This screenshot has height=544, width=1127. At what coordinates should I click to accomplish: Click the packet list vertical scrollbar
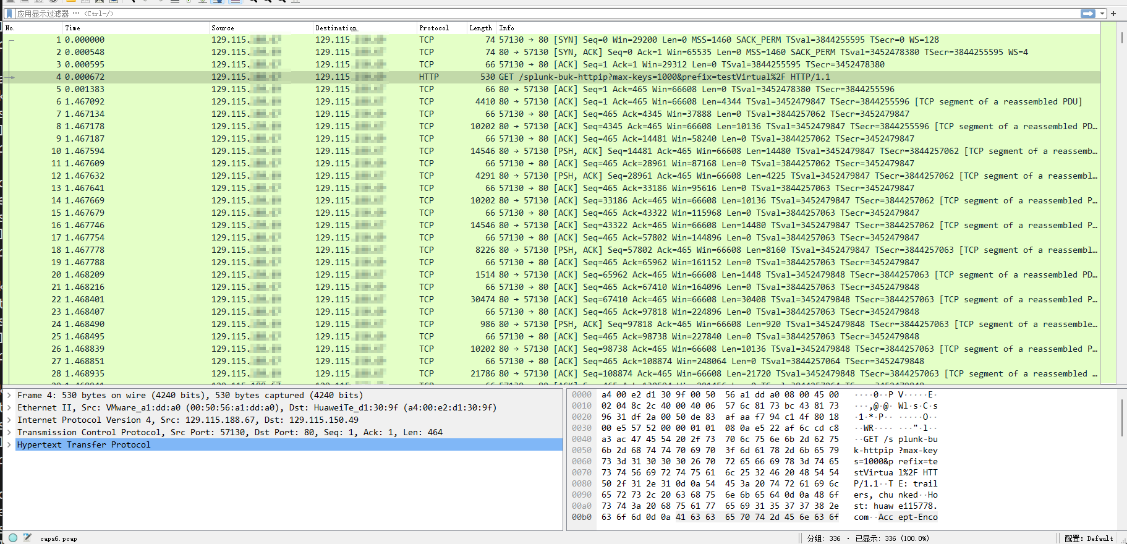coord(1121,200)
